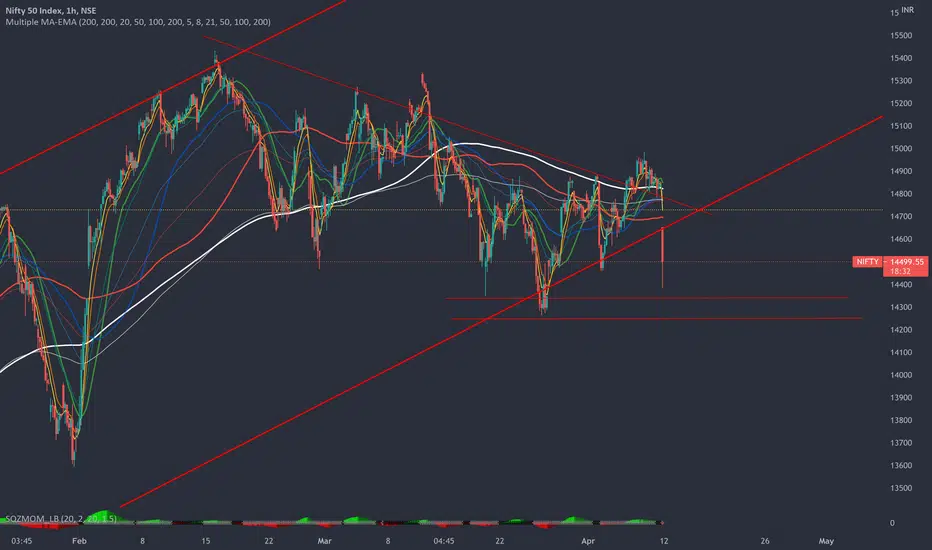
Task: Click the Mar time axis label
Action: pyautogui.click(x=325, y=541)
